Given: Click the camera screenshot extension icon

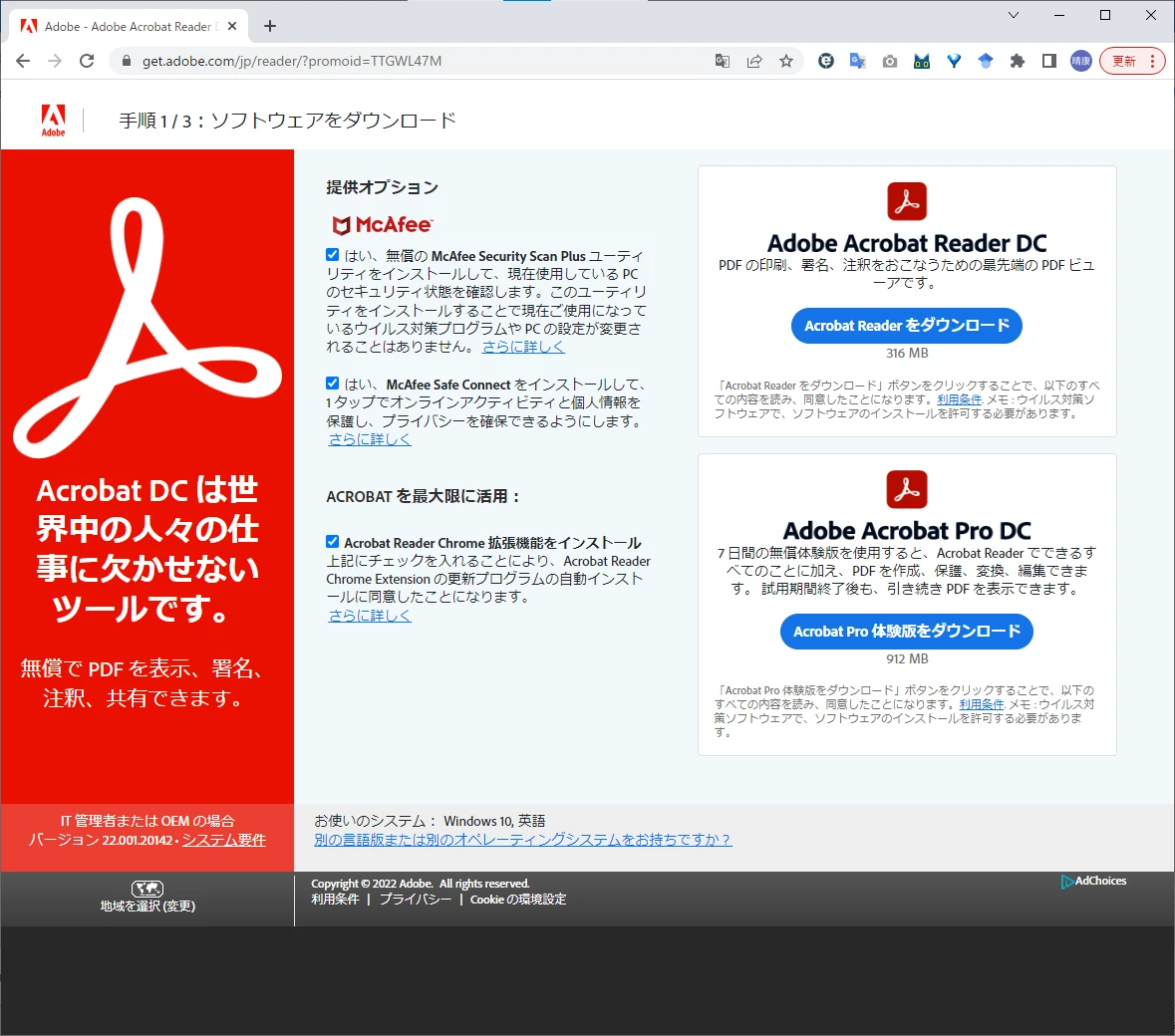Looking at the screenshot, I should [890, 61].
